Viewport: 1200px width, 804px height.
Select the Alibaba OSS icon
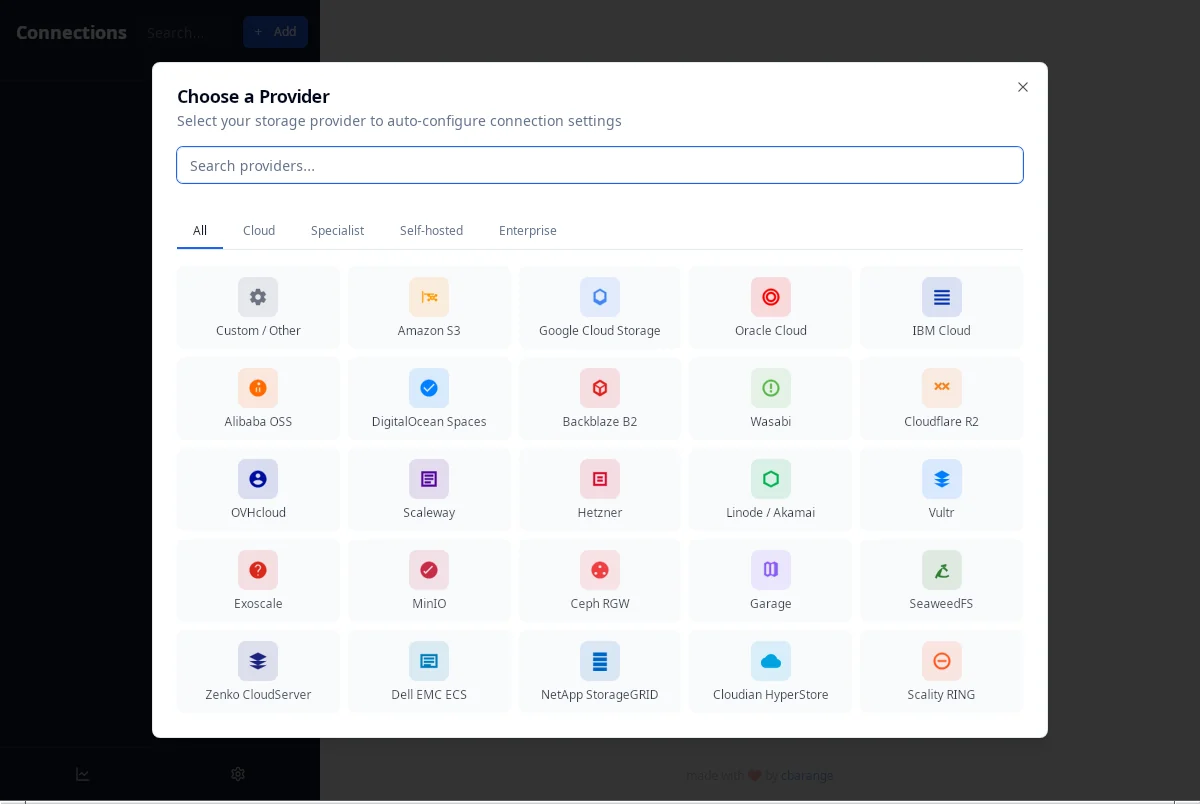click(258, 388)
